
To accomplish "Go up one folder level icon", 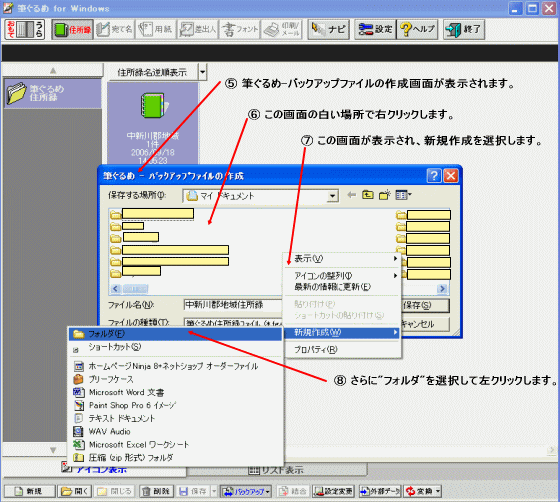I will pyautogui.click(x=368, y=195).
